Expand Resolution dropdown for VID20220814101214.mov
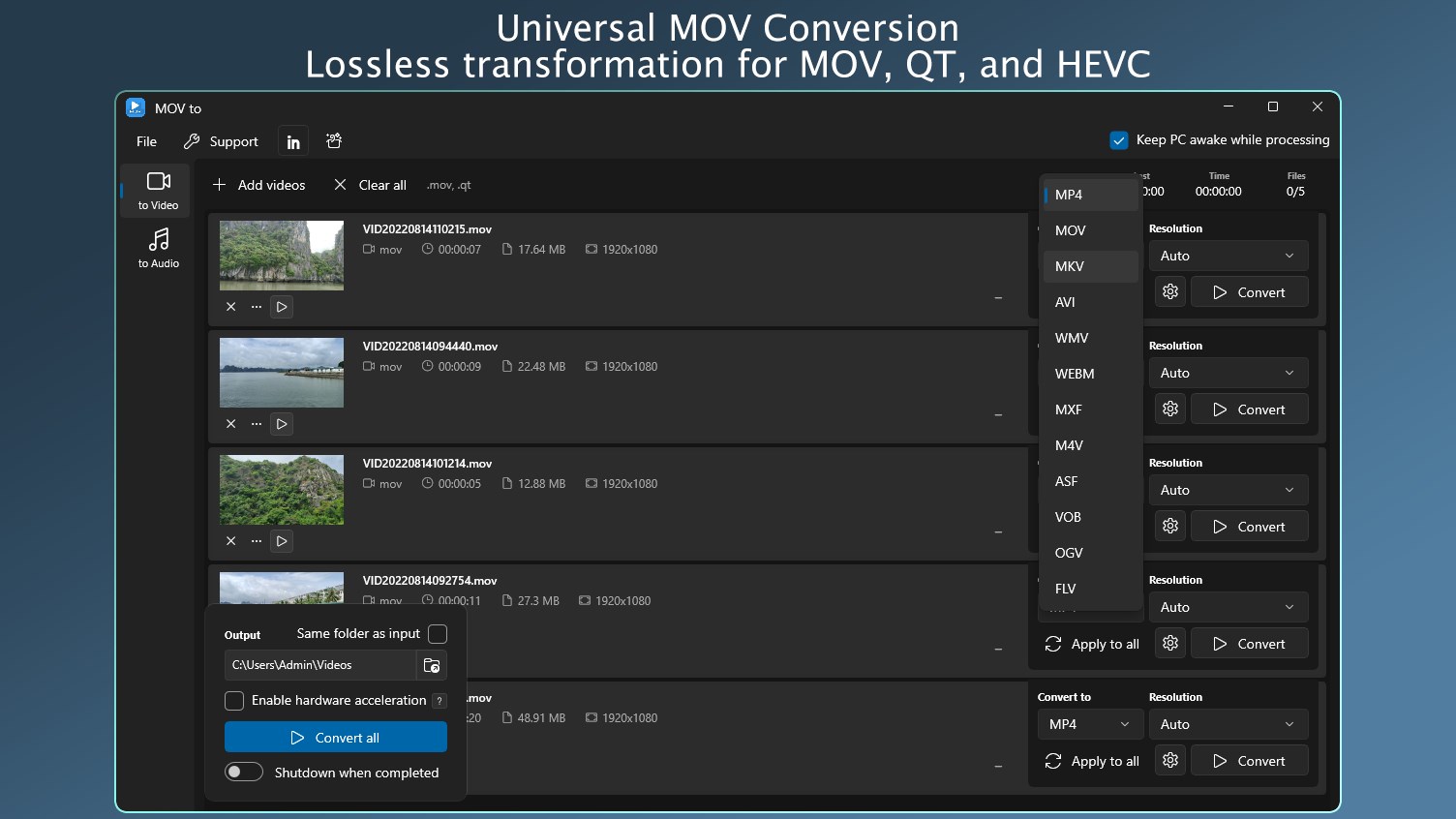 1228,490
